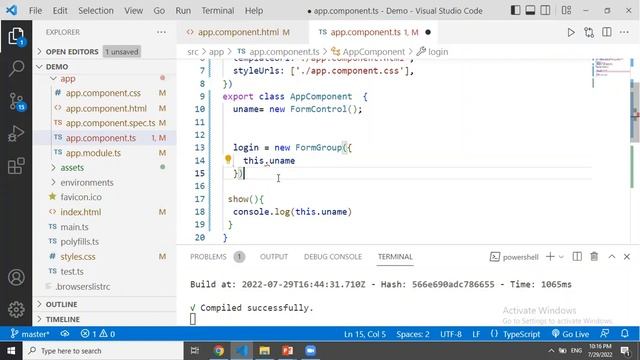
Task: Open the Manage settings gear
Action: (x=16, y=309)
